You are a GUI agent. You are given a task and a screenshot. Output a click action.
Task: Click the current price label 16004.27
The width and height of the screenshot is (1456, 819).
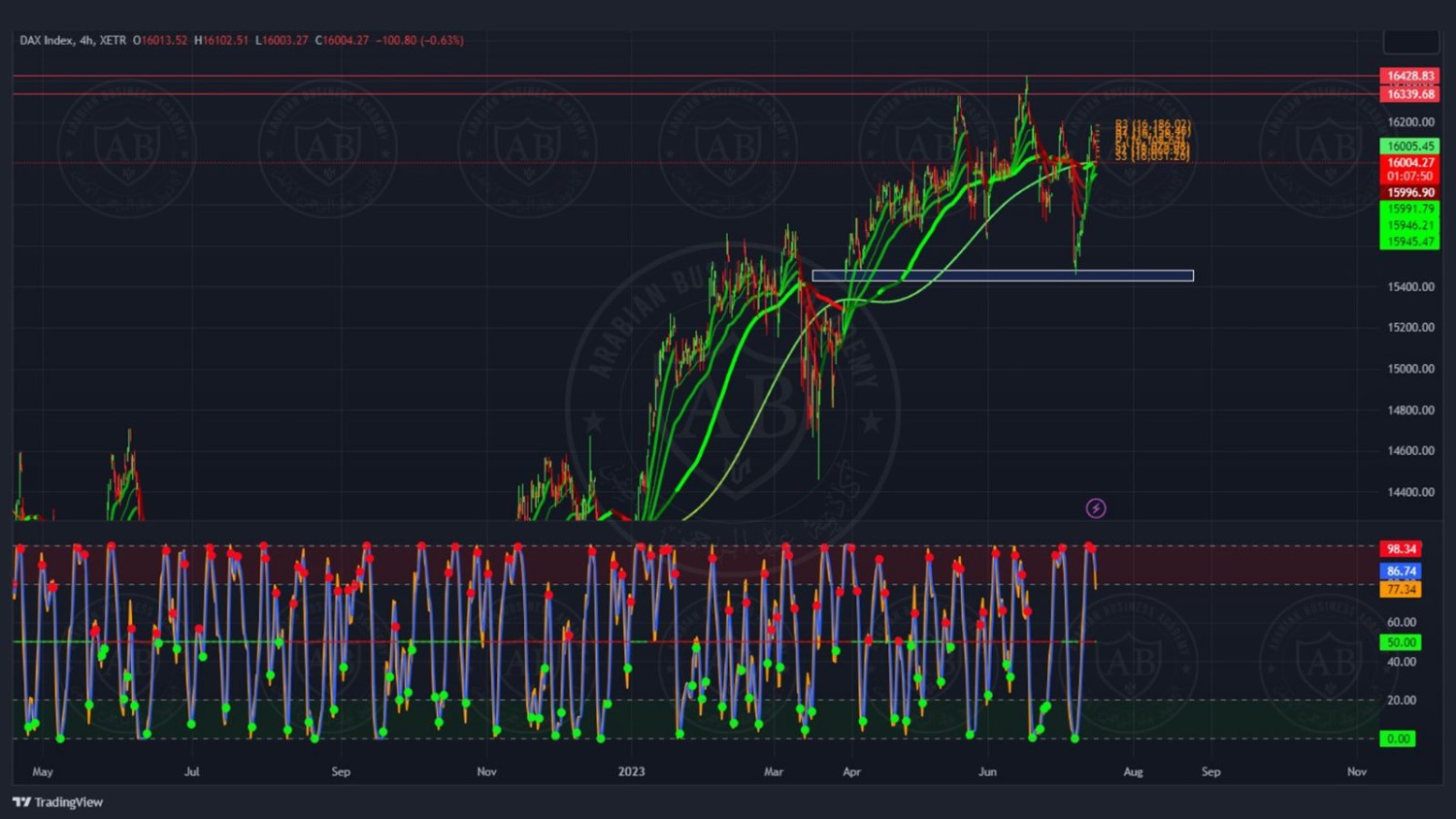coord(1409,163)
